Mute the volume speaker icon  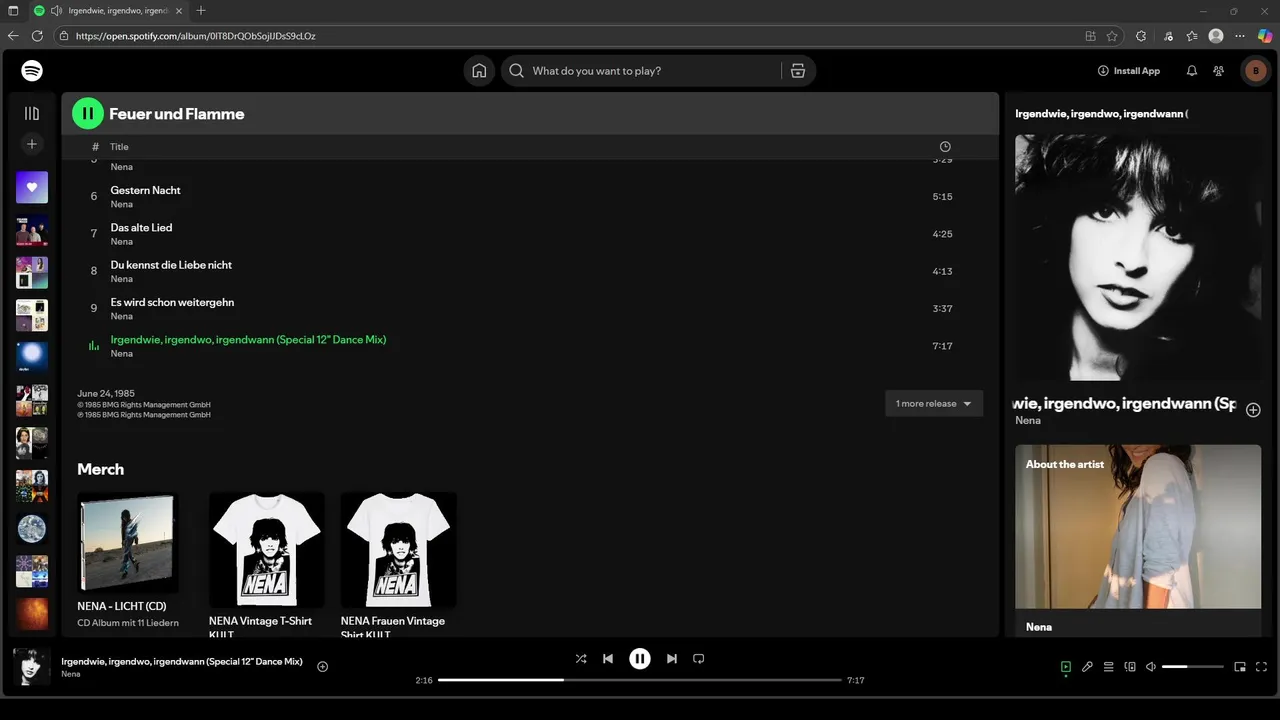pyautogui.click(x=1151, y=667)
